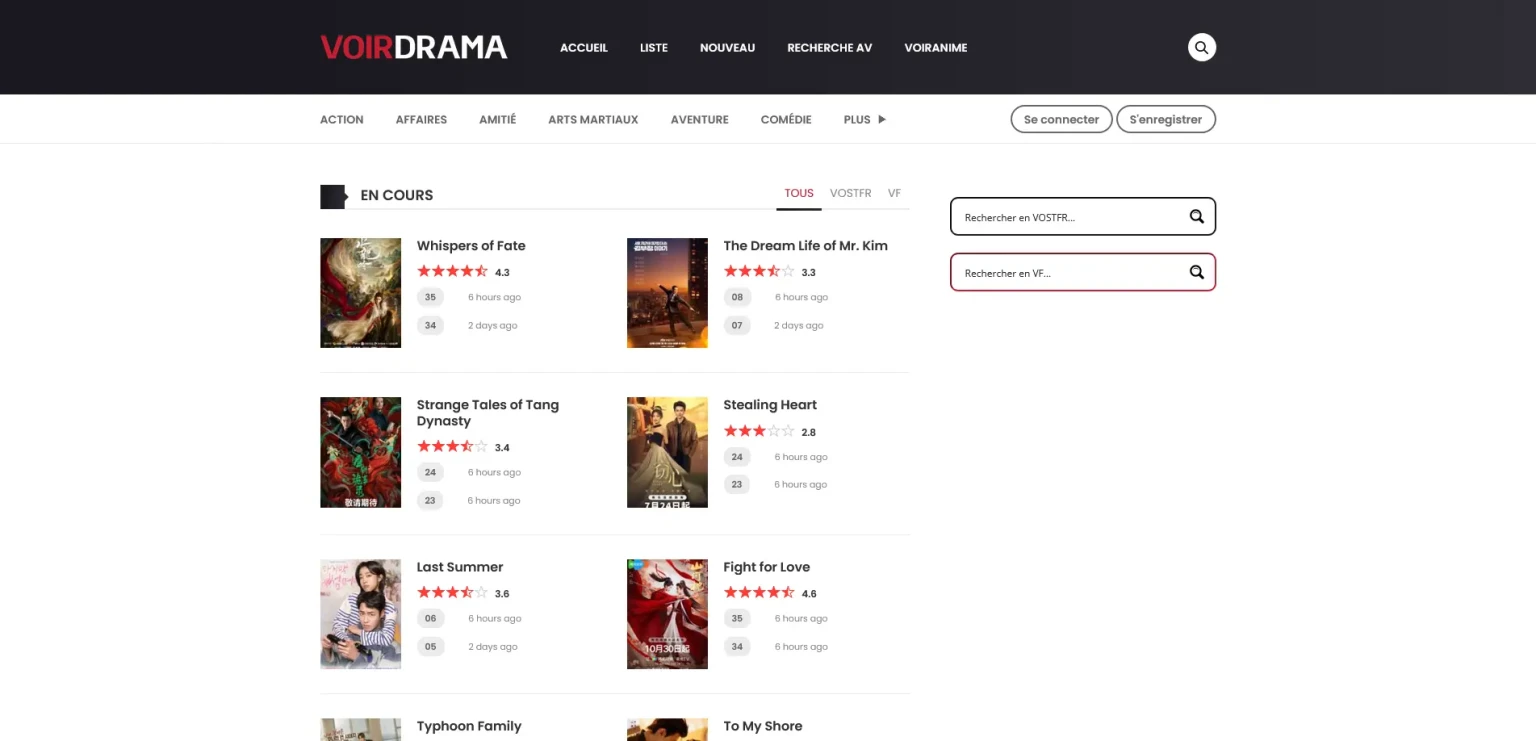
Task: Open episode 07 of The Dream Life of Mr. Kim
Action: (x=737, y=325)
